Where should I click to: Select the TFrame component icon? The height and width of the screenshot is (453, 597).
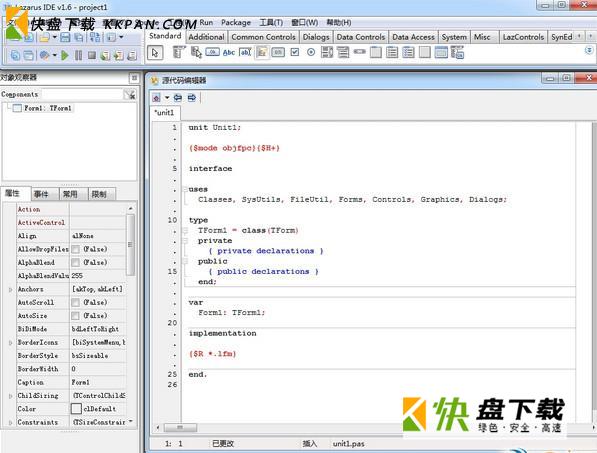click(441, 52)
